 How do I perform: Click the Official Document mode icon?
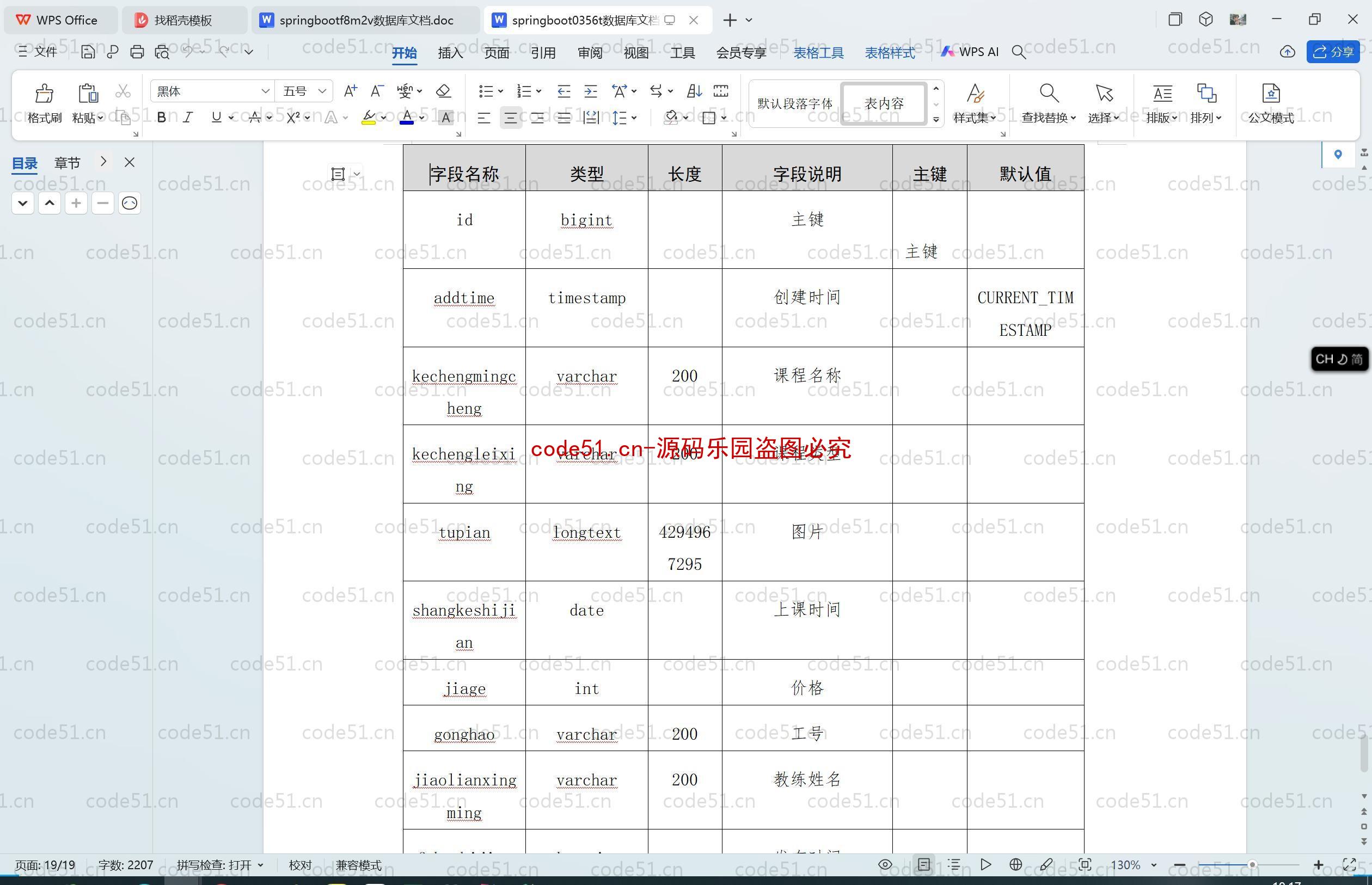point(1271,93)
